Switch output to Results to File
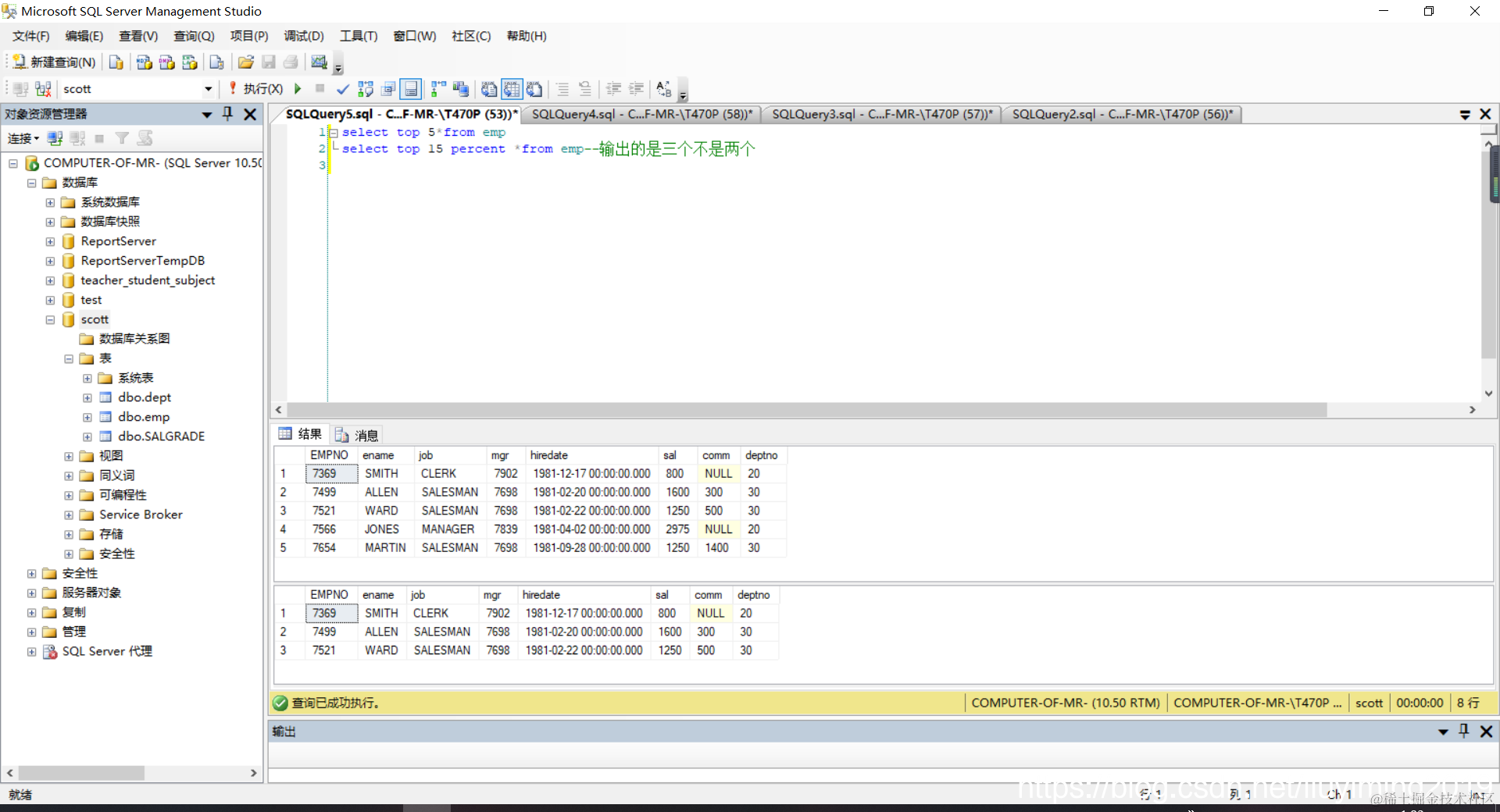 (x=534, y=89)
